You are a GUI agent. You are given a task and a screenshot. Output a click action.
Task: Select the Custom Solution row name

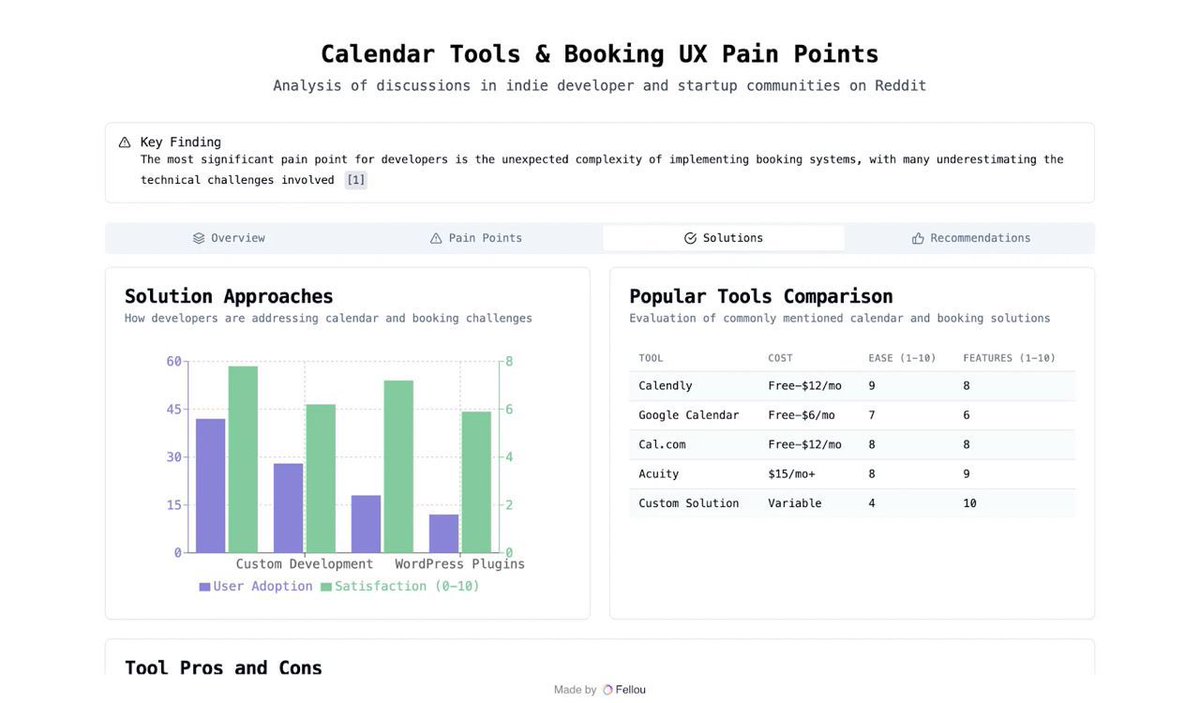pyautogui.click(x=689, y=503)
